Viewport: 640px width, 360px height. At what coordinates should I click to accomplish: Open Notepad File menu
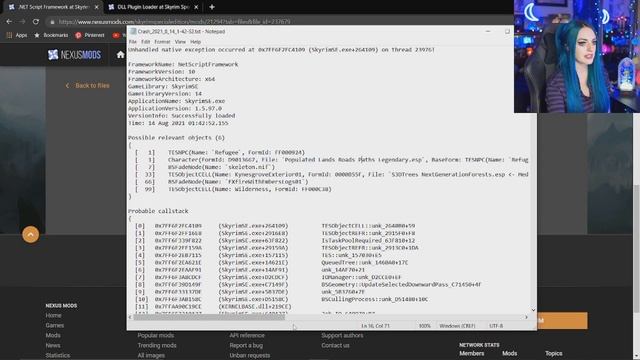(133, 42)
